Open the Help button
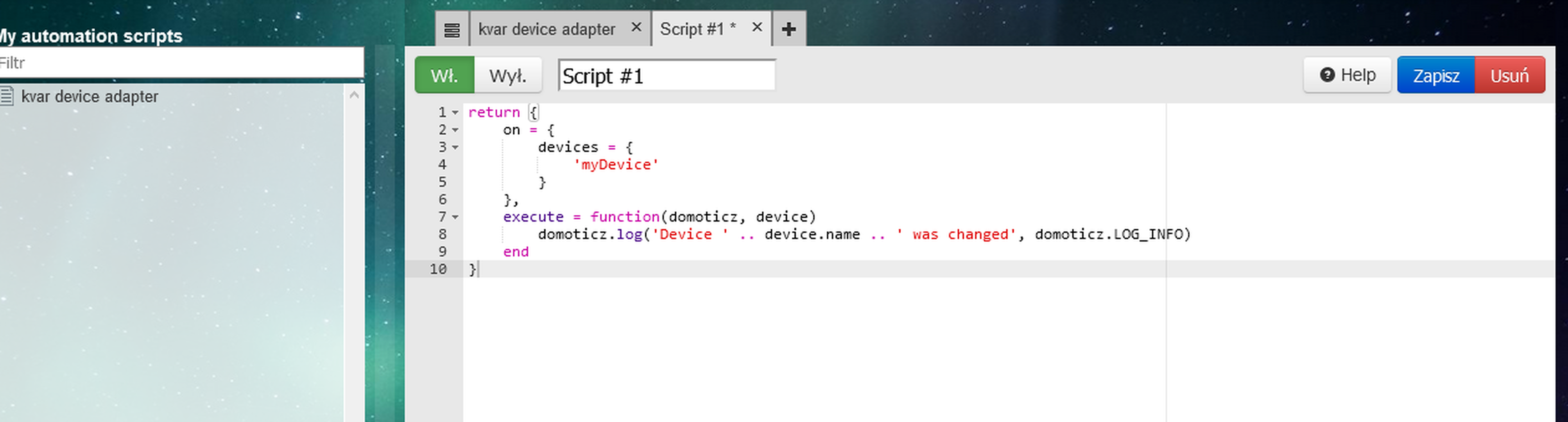 (1347, 75)
